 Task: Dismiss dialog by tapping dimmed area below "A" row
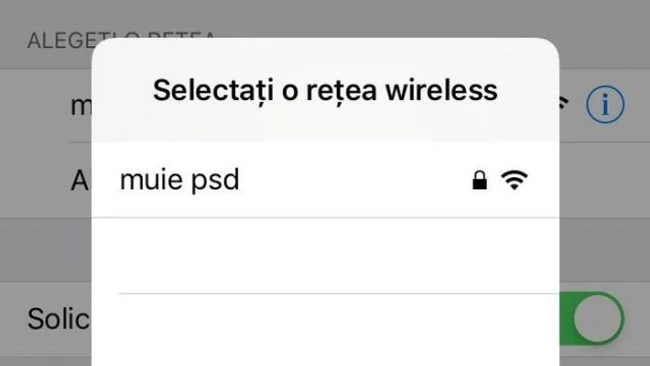46,250
